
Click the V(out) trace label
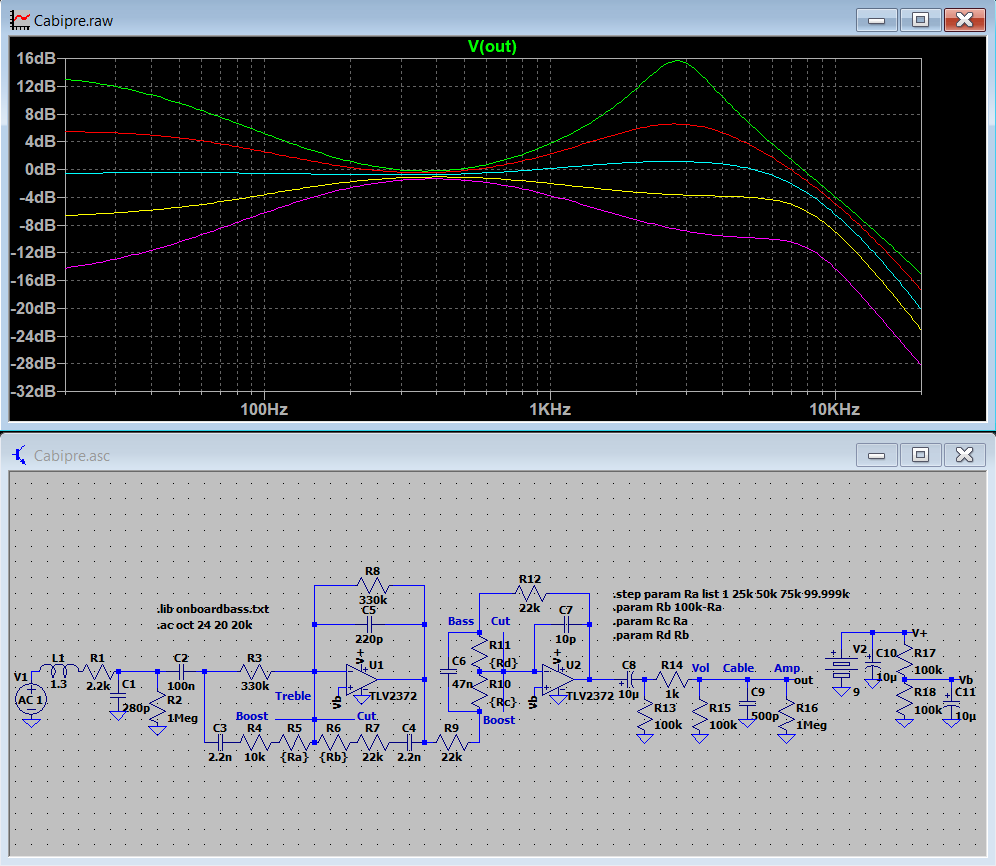492,46
